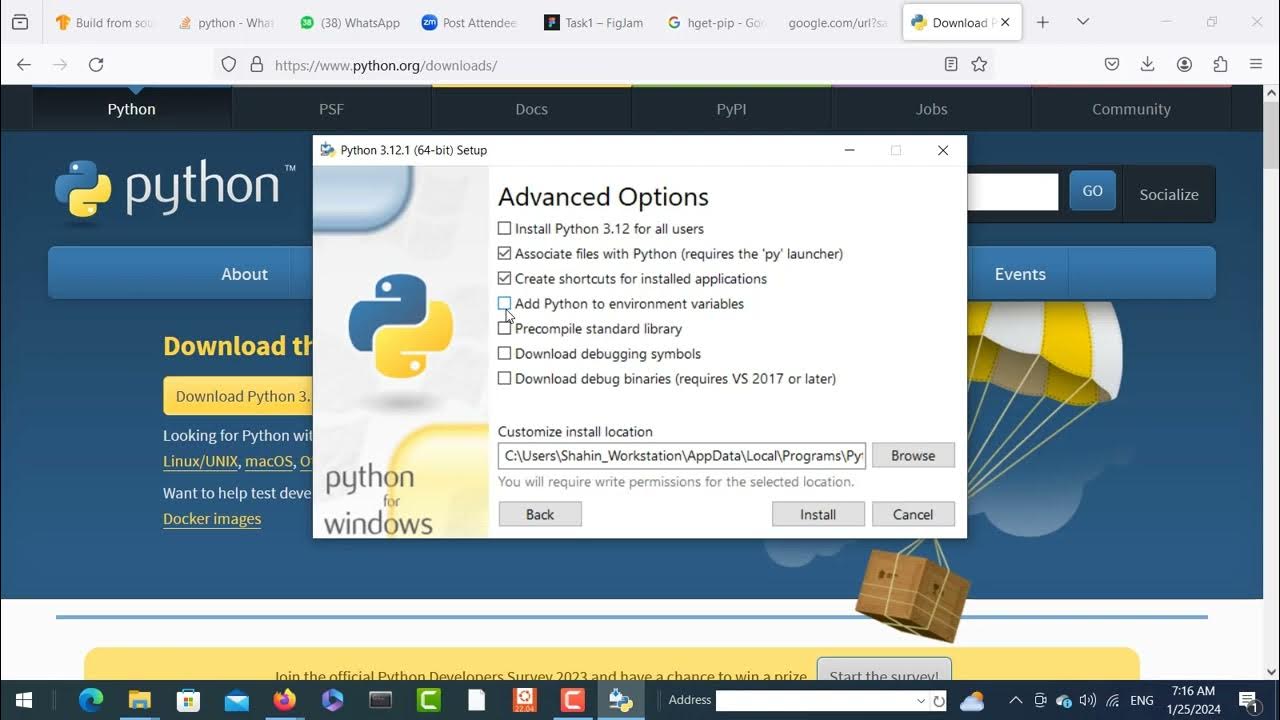Image resolution: width=1280 pixels, height=720 pixels.
Task: Open the green Camtasia taskbar icon
Action: 428,700
